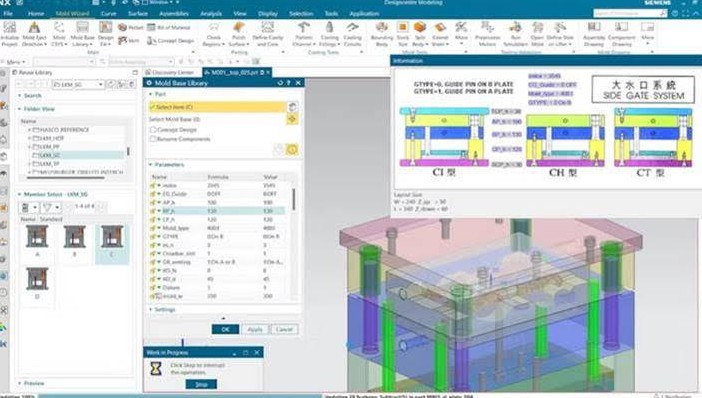The height and width of the screenshot is (398, 702).
Task: Click the Check Regions ribbon icon
Action: [x=214, y=28]
